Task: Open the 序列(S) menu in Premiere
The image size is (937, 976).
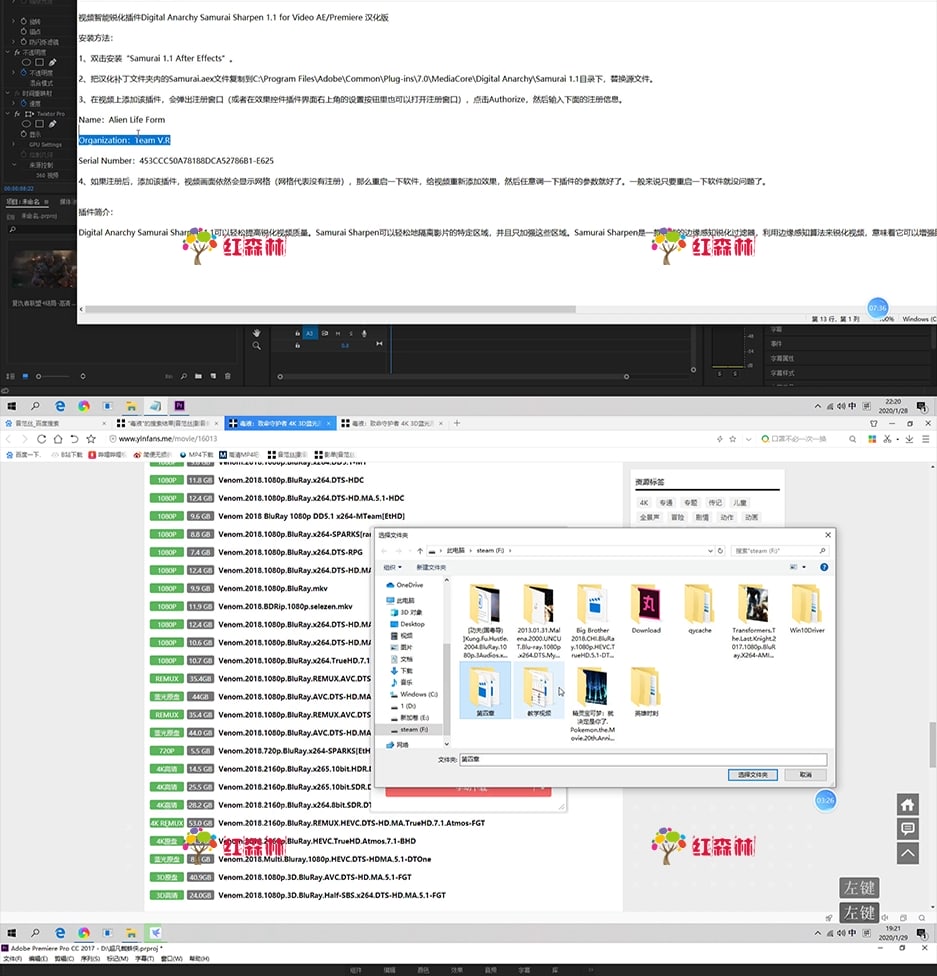Action: pos(91,959)
